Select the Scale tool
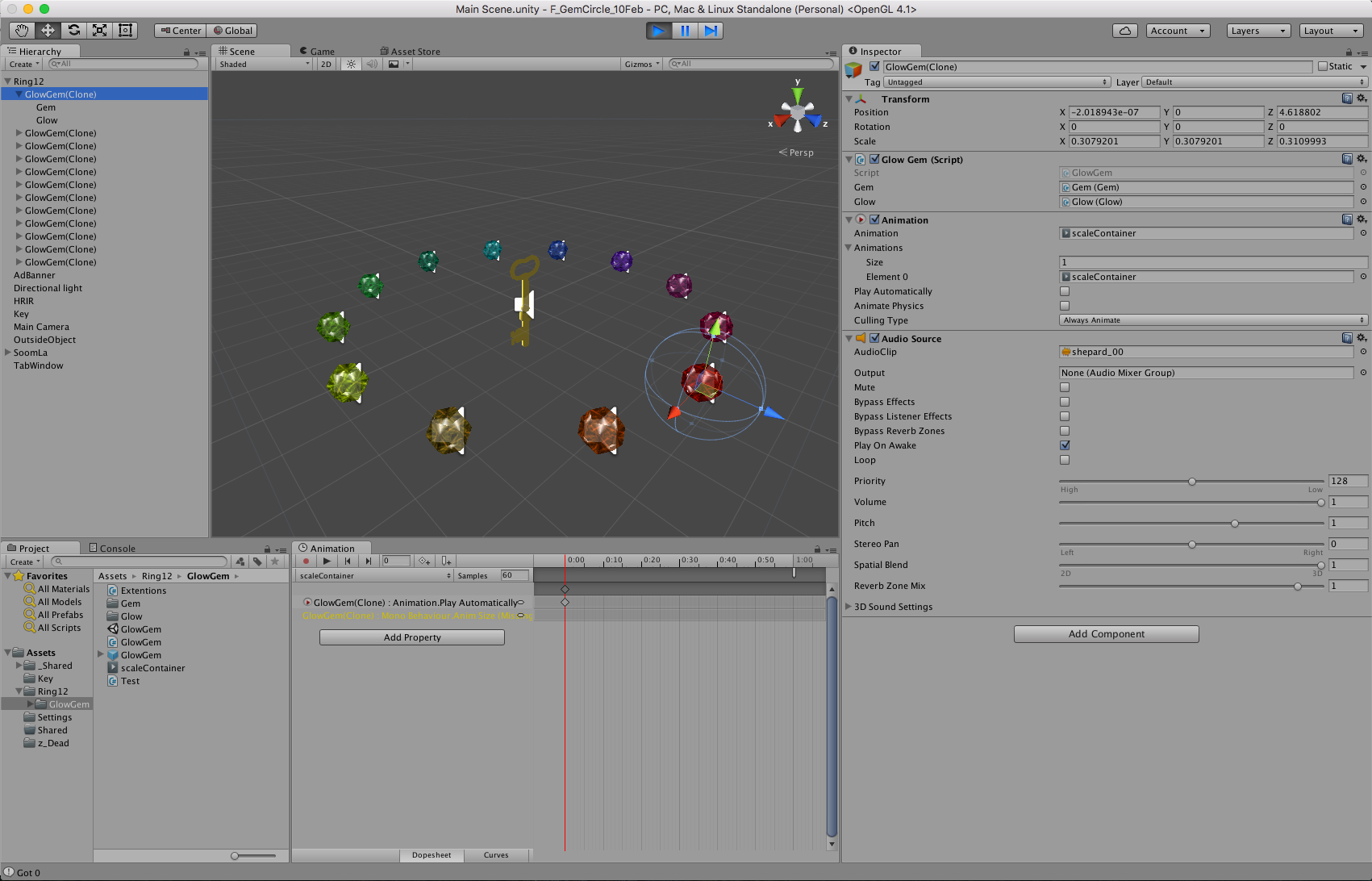 [99, 31]
